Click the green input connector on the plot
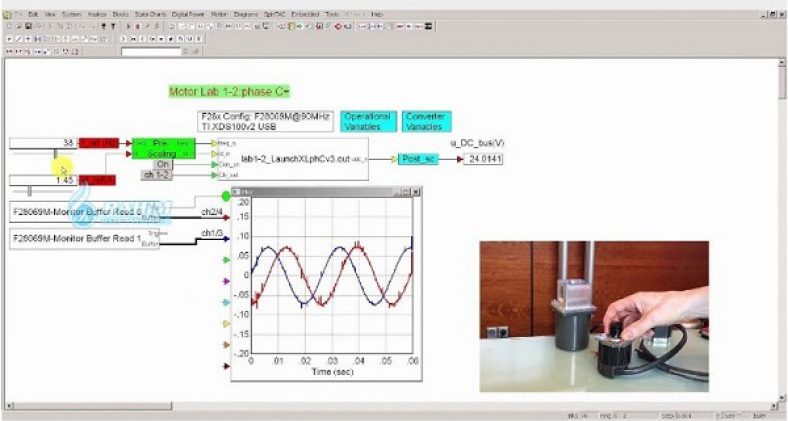The image size is (788, 421). point(227,260)
